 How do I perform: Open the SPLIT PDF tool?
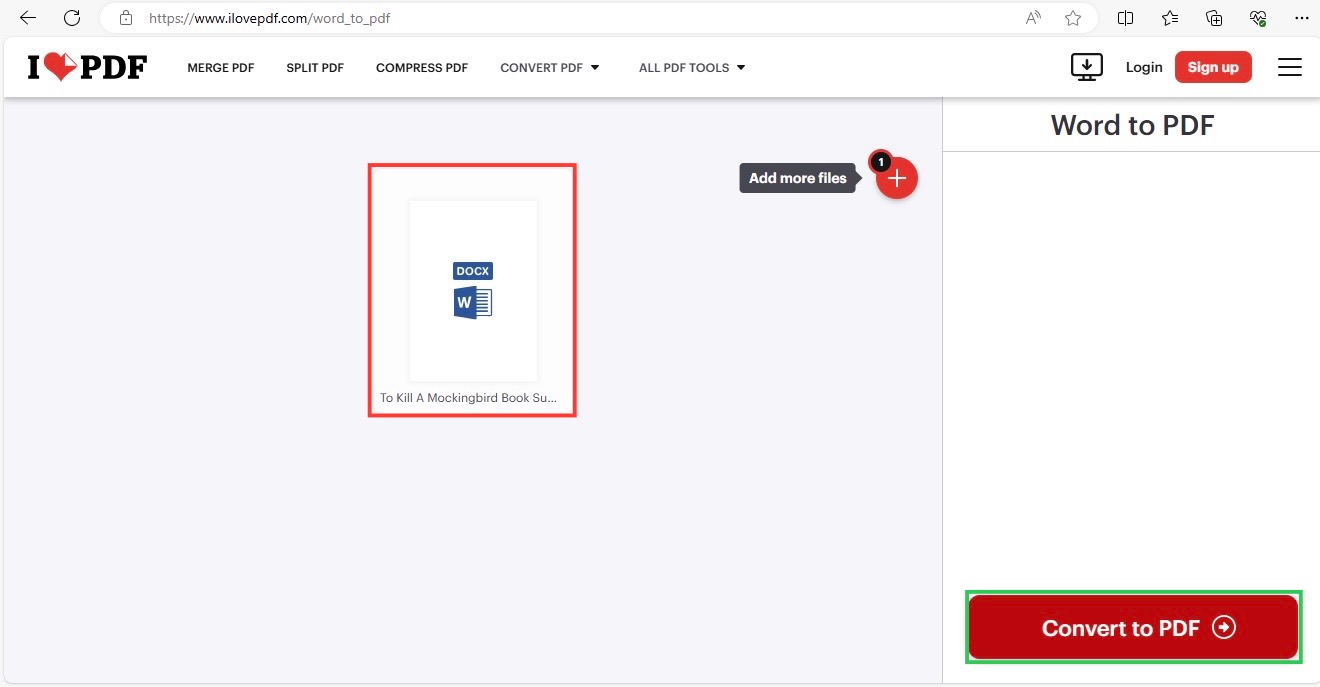pos(315,68)
